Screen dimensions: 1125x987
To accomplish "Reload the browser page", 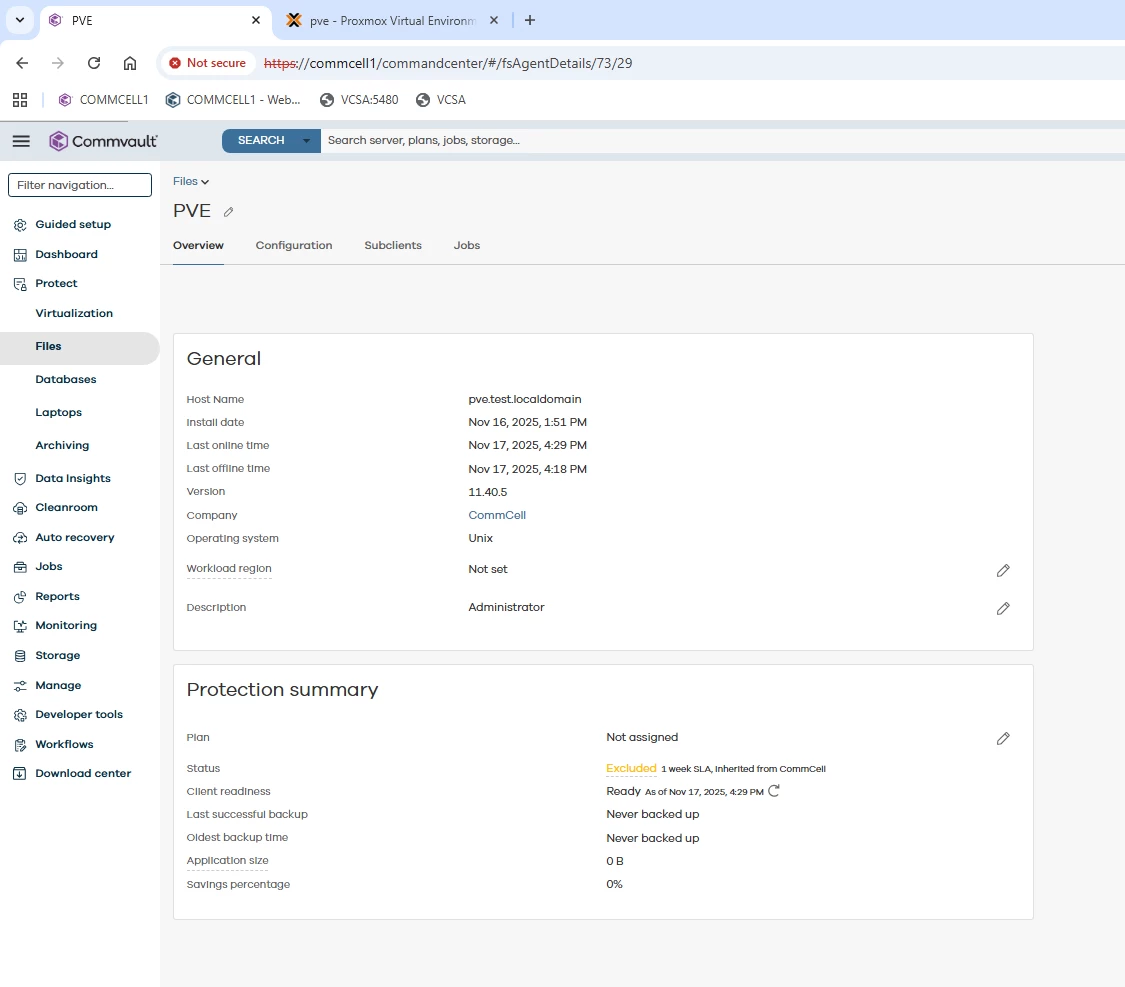I will (x=94, y=63).
